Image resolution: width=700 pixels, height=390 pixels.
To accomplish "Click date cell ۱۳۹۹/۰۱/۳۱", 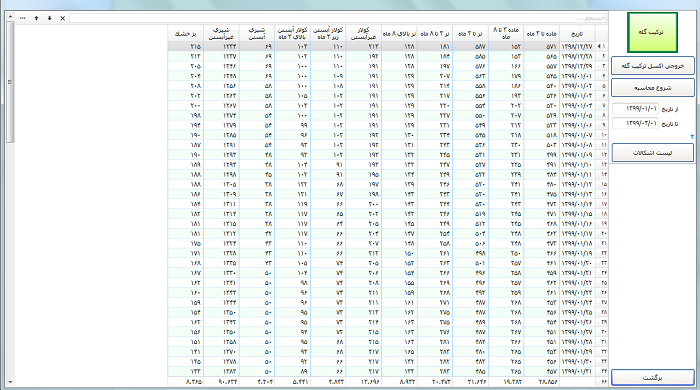I will tap(577, 371).
